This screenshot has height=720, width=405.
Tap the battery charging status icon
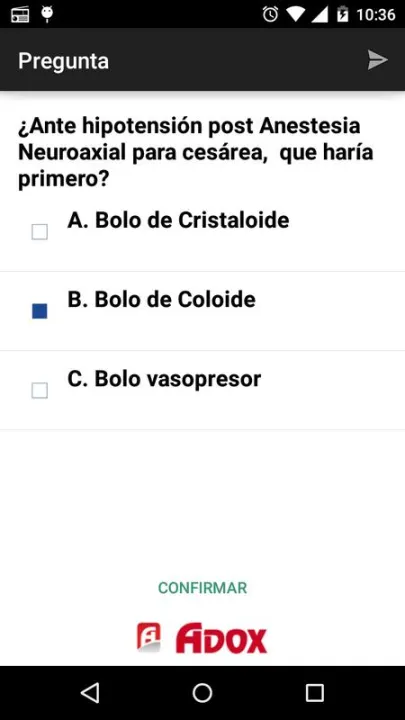[x=343, y=14]
